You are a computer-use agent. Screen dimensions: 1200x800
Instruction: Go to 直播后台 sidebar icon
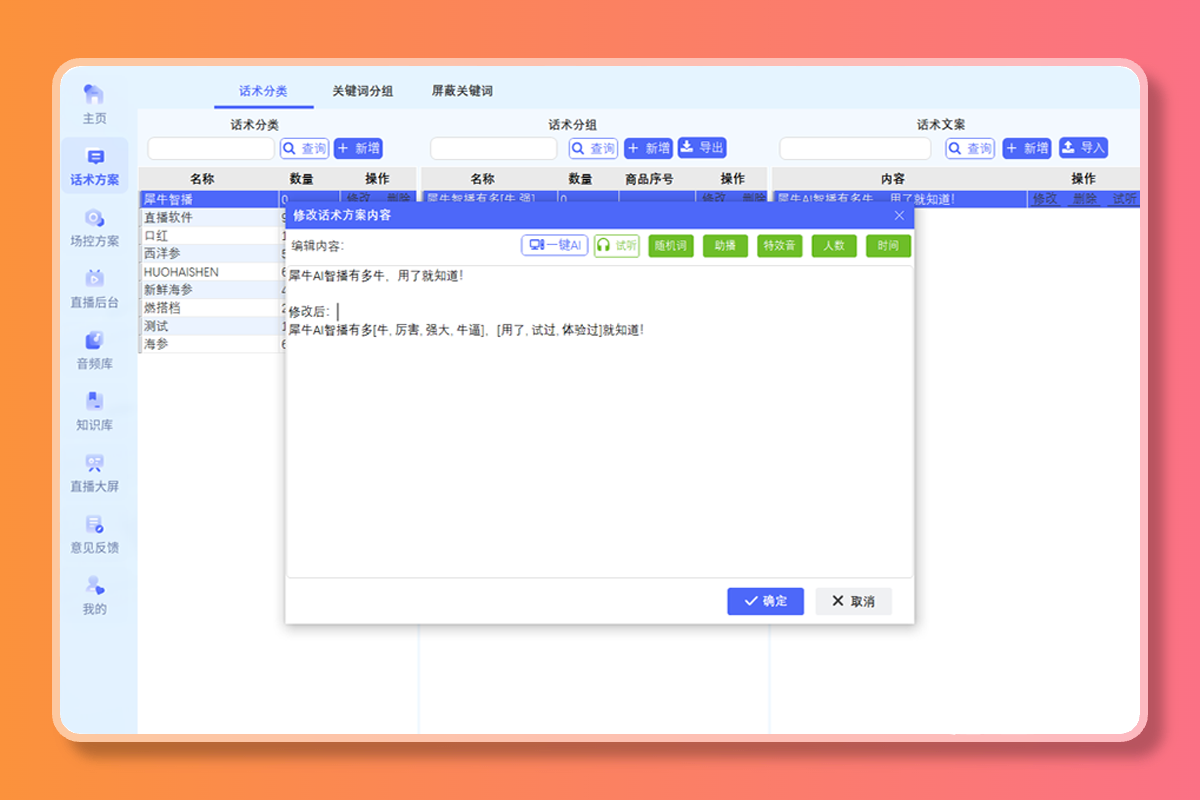coord(94,279)
